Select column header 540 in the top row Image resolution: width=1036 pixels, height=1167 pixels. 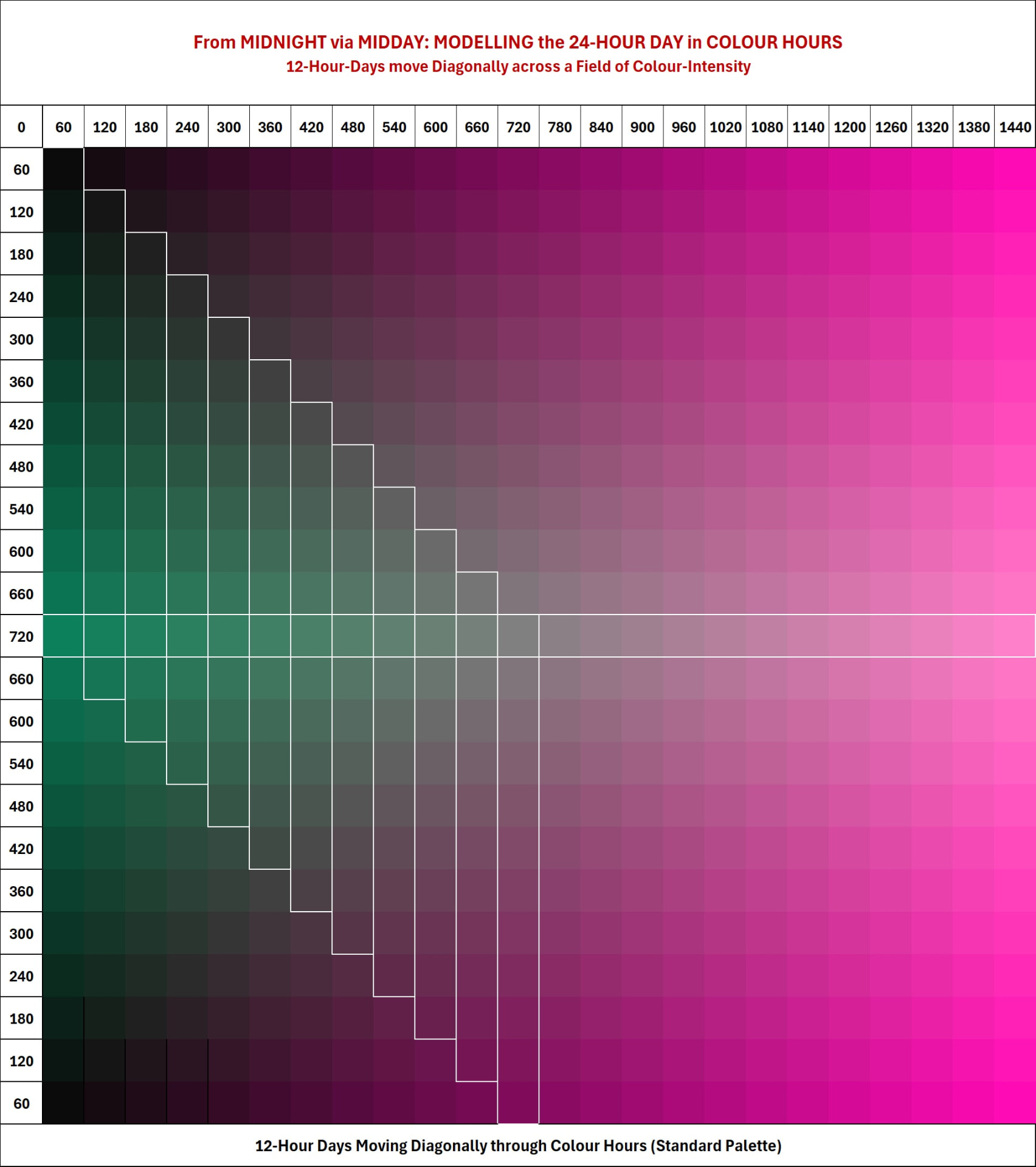394,127
